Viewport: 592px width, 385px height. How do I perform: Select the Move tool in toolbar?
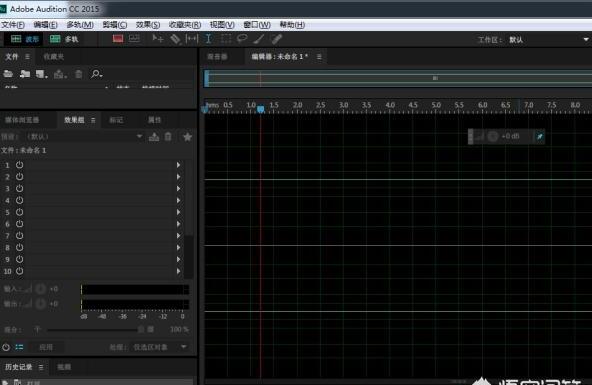157,39
